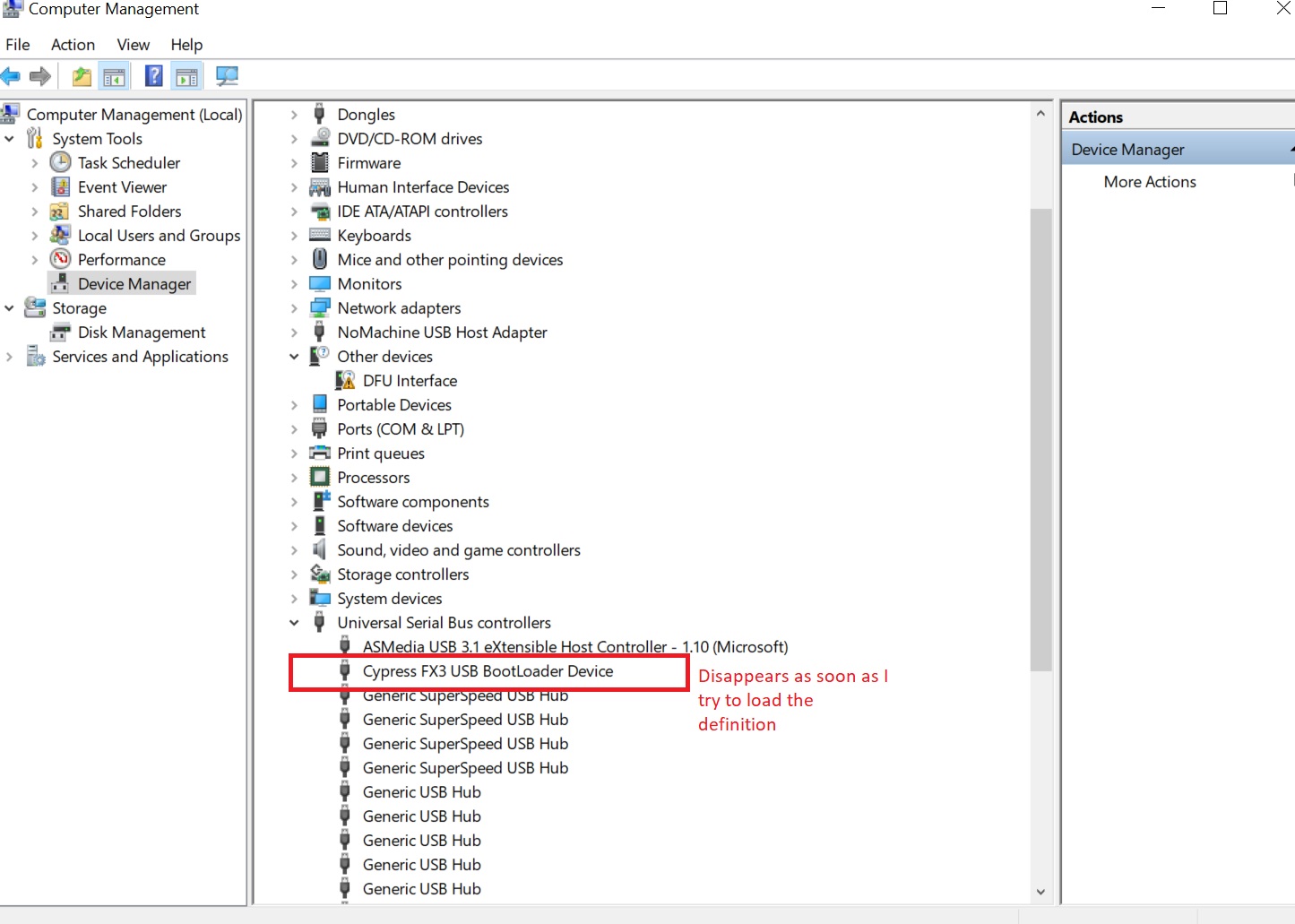The height and width of the screenshot is (924, 1295).
Task: Select Ports (COM & LPT) category
Action: pos(400,429)
